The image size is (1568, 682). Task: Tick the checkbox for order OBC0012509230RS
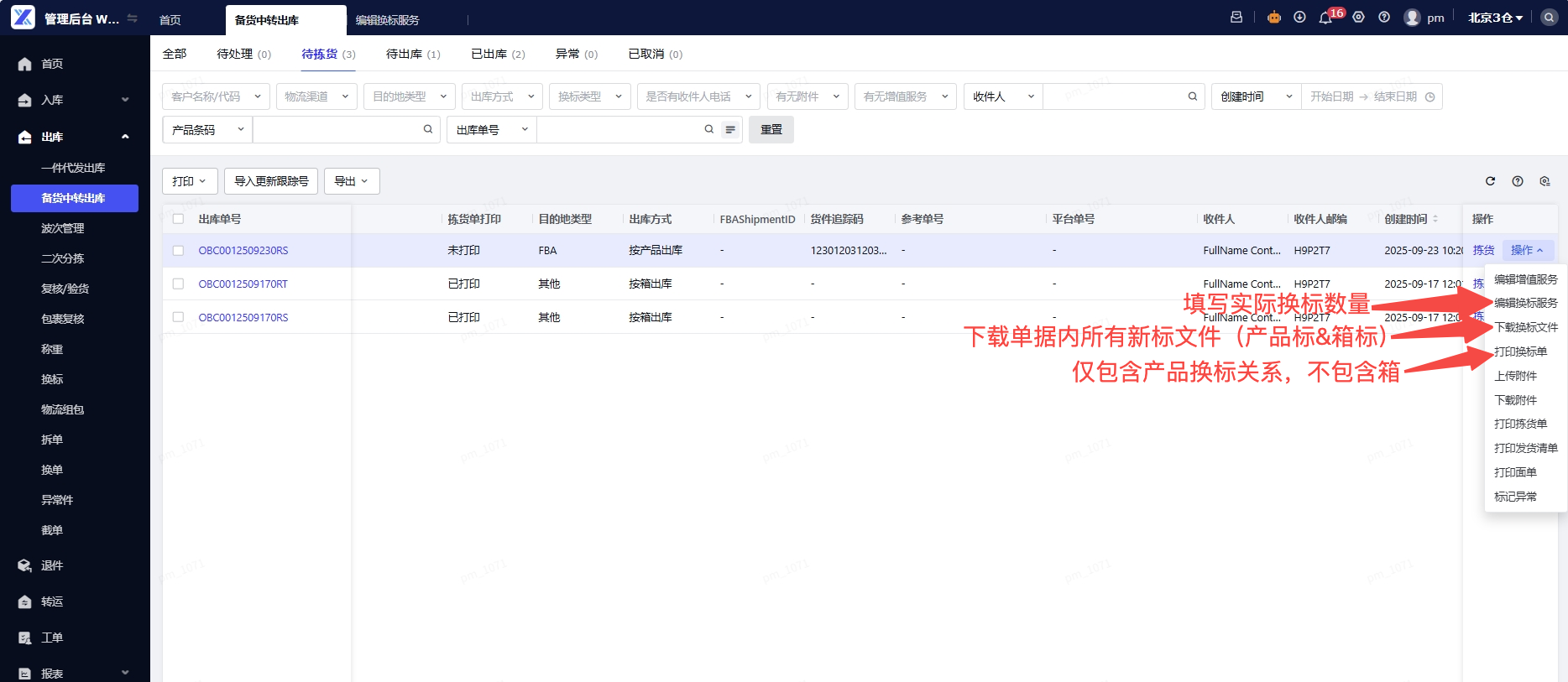pyautogui.click(x=178, y=251)
